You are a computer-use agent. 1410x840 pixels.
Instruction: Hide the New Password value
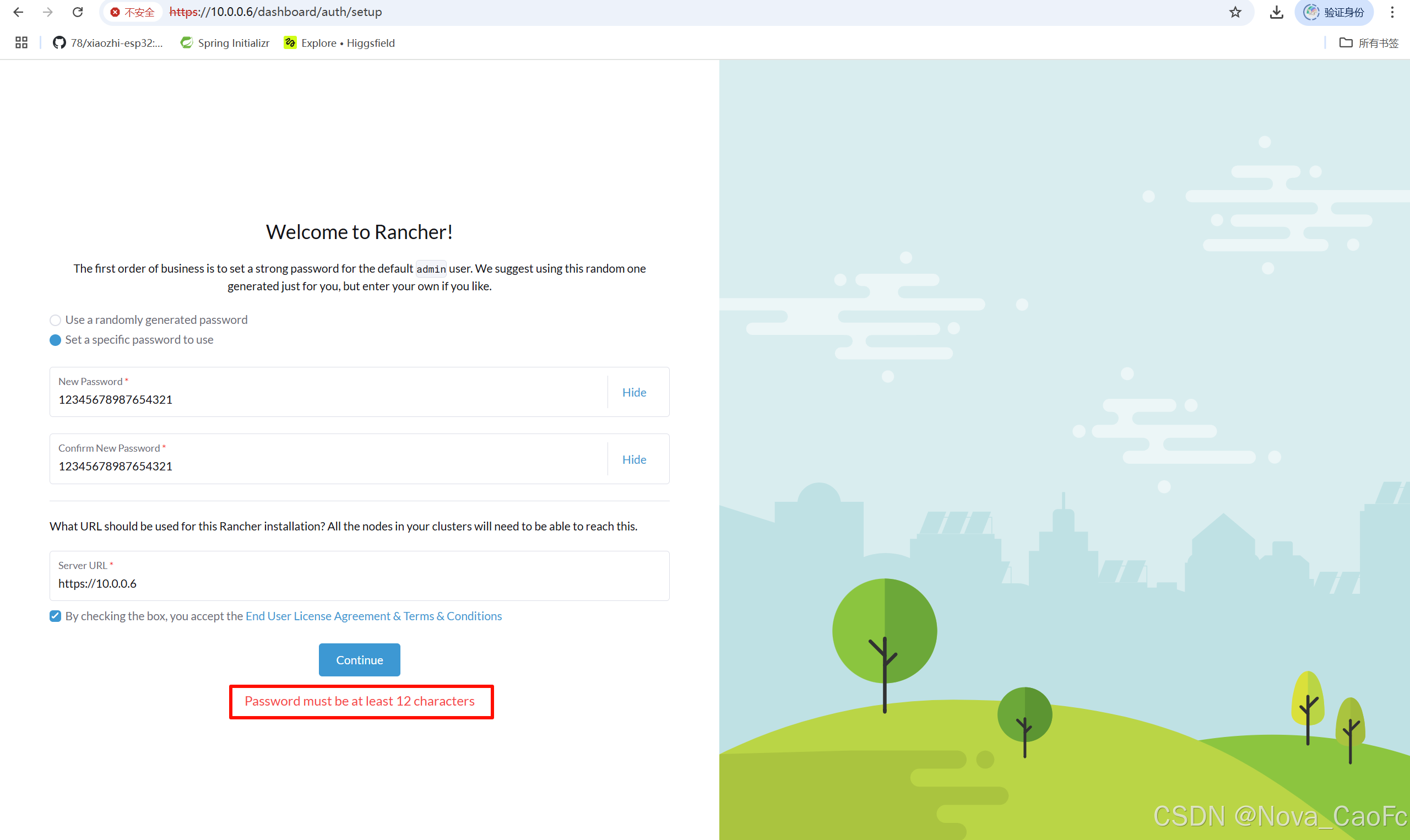pos(634,392)
